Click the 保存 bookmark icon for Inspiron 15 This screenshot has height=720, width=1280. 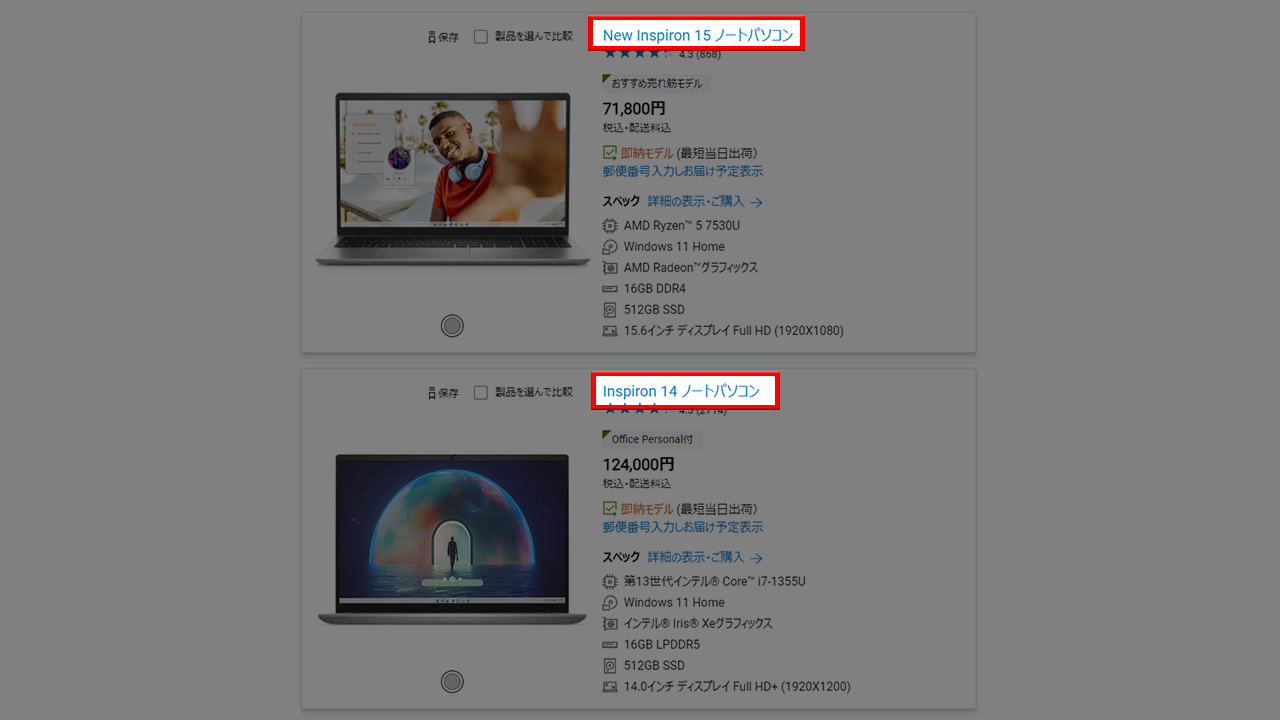432,37
